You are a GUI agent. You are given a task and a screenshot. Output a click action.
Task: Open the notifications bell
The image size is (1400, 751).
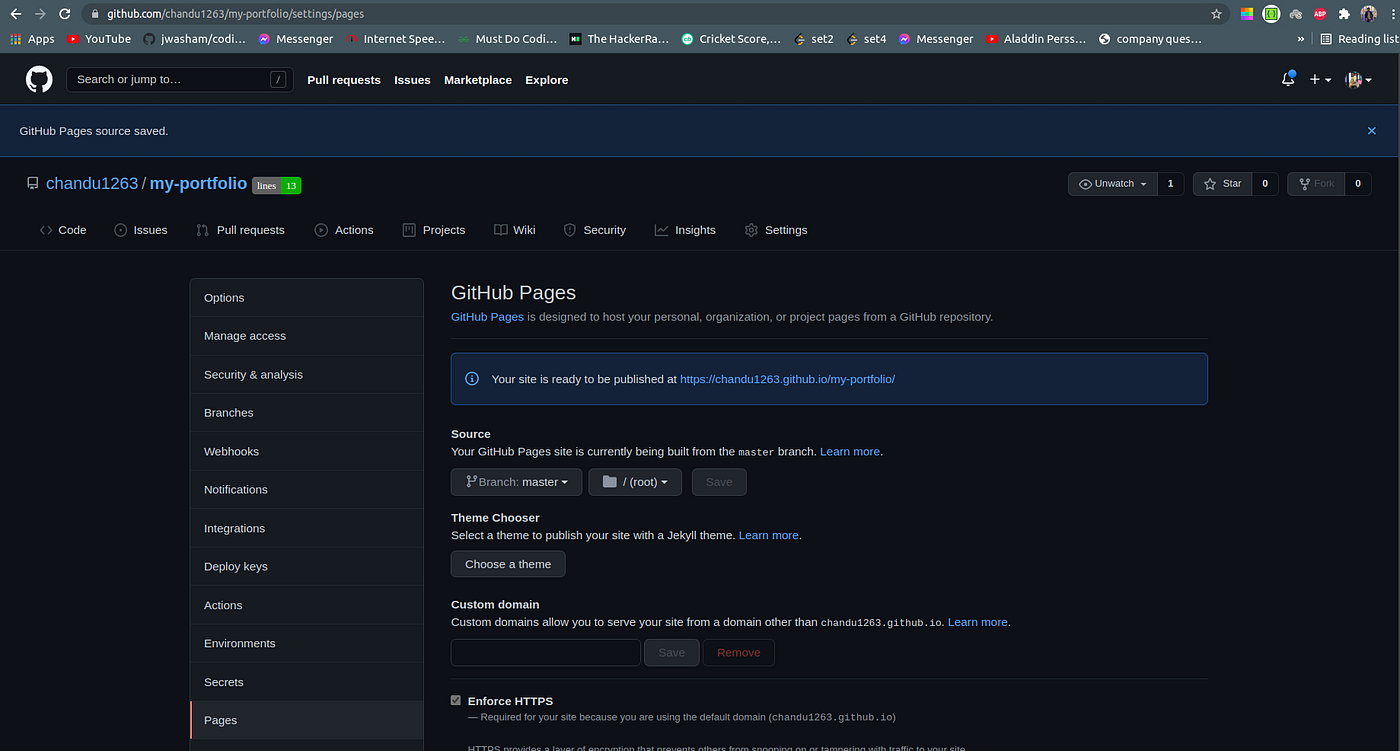tap(1288, 79)
